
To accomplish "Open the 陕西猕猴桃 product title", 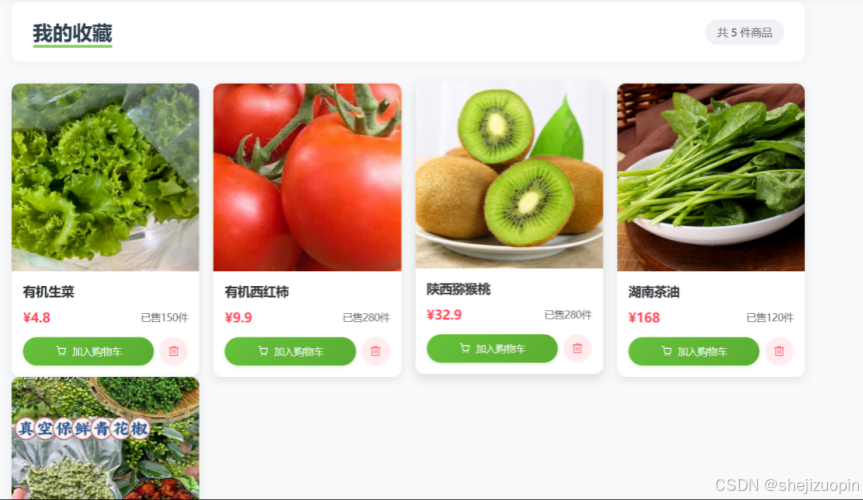I will point(458,289).
